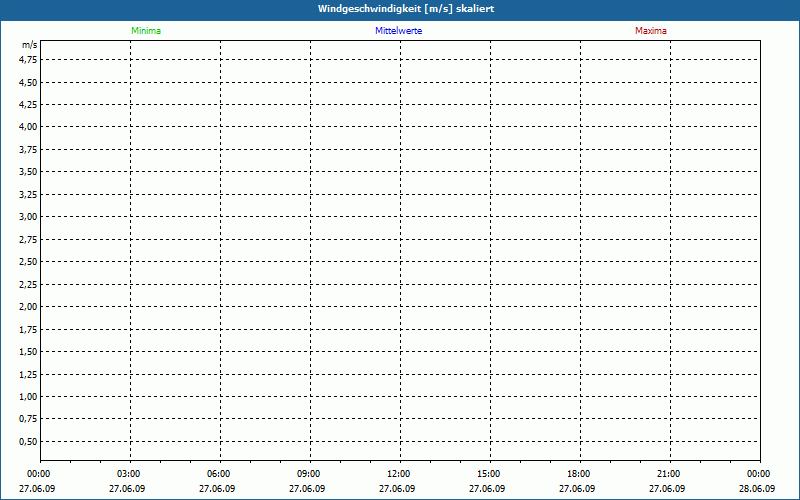Select the green Minima legend label
The height and width of the screenshot is (500, 800).
[x=146, y=31]
